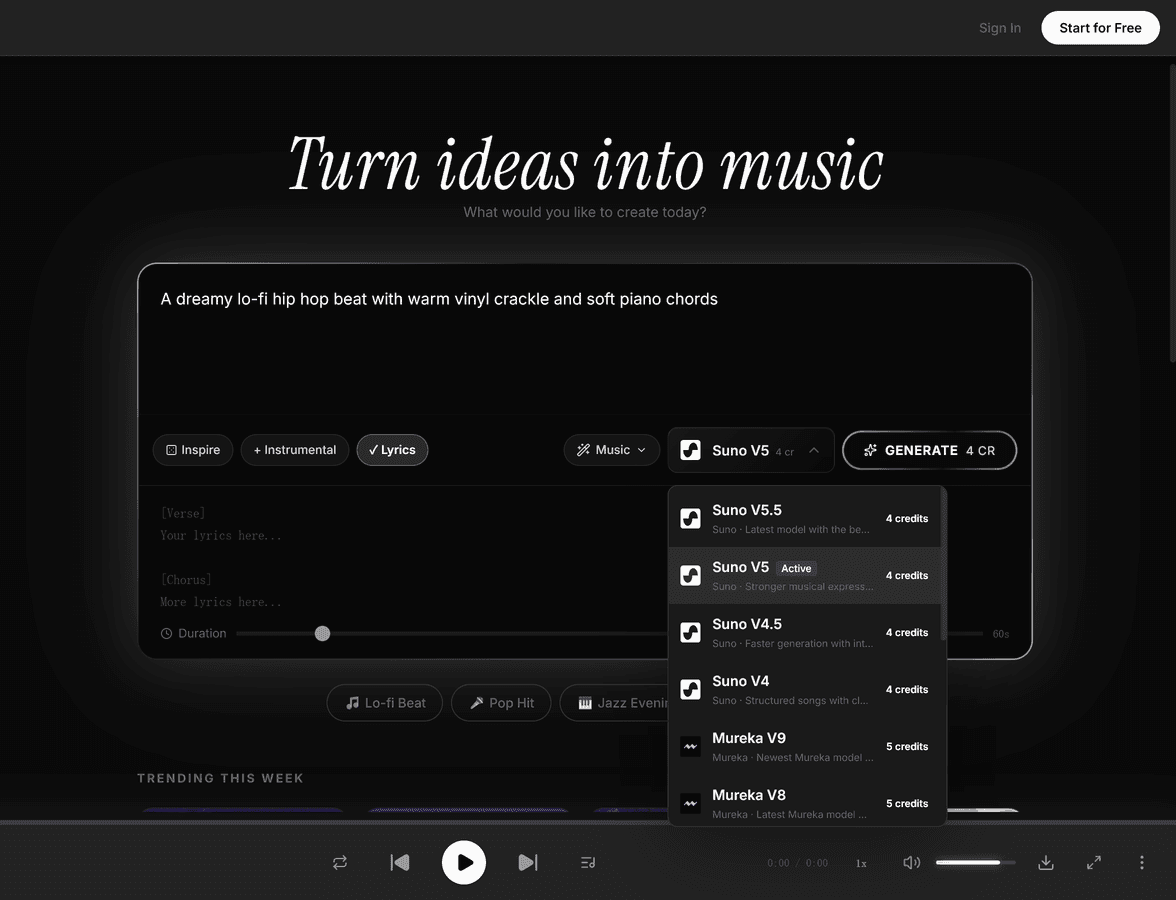The height and width of the screenshot is (900, 1176).
Task: Click the Suno logo in model selector button
Action: [690, 450]
